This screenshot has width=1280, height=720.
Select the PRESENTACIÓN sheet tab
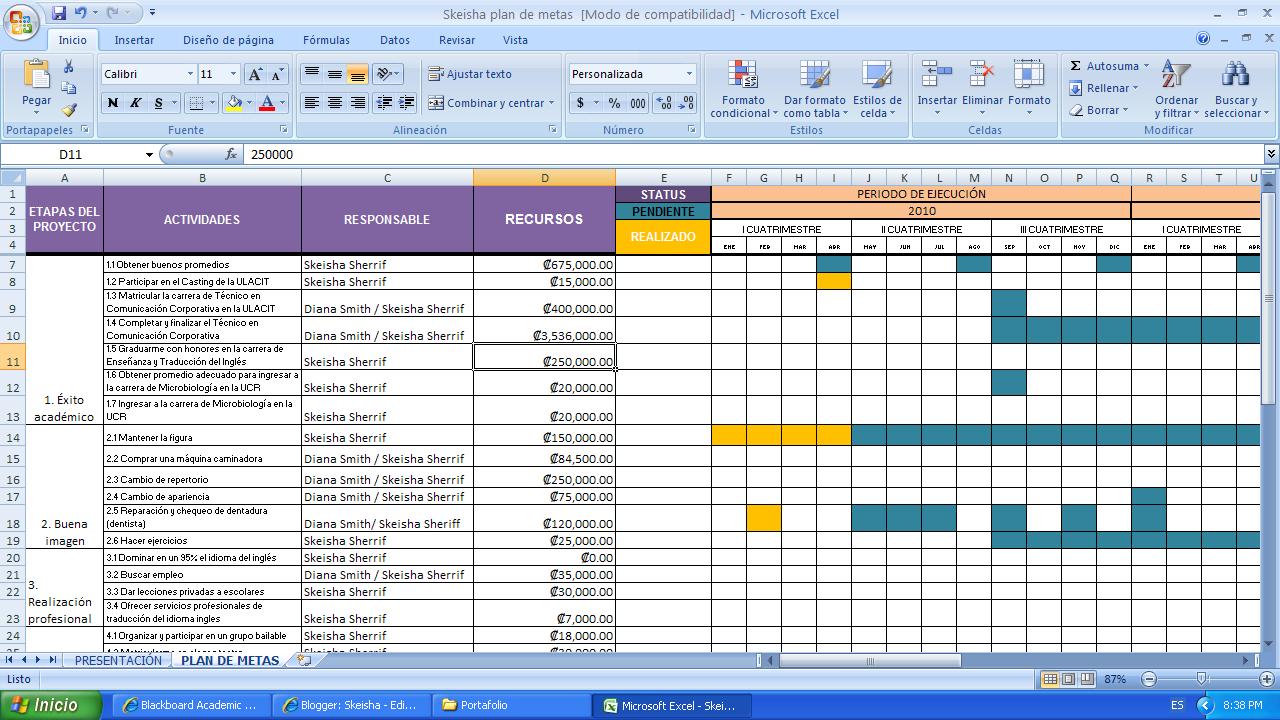coord(117,660)
